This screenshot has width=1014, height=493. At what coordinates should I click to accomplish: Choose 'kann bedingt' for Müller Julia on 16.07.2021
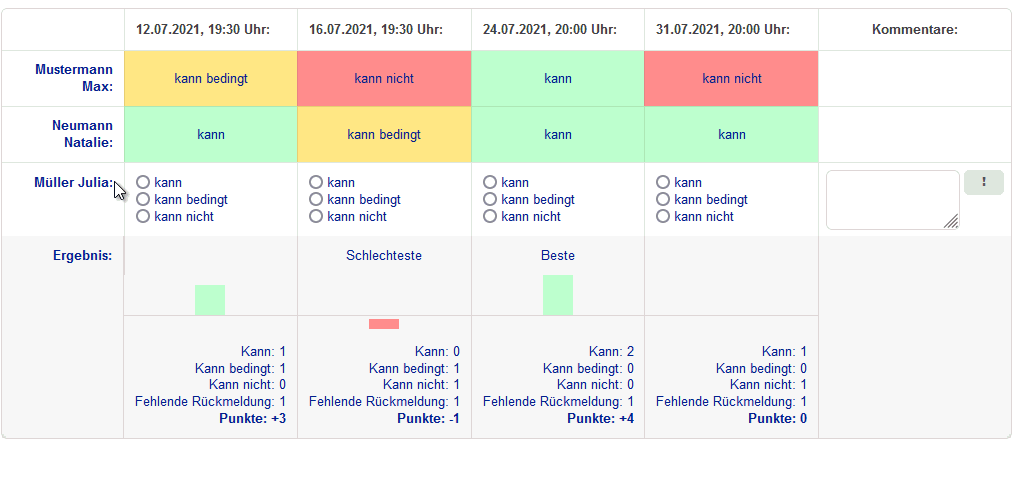click(316, 199)
